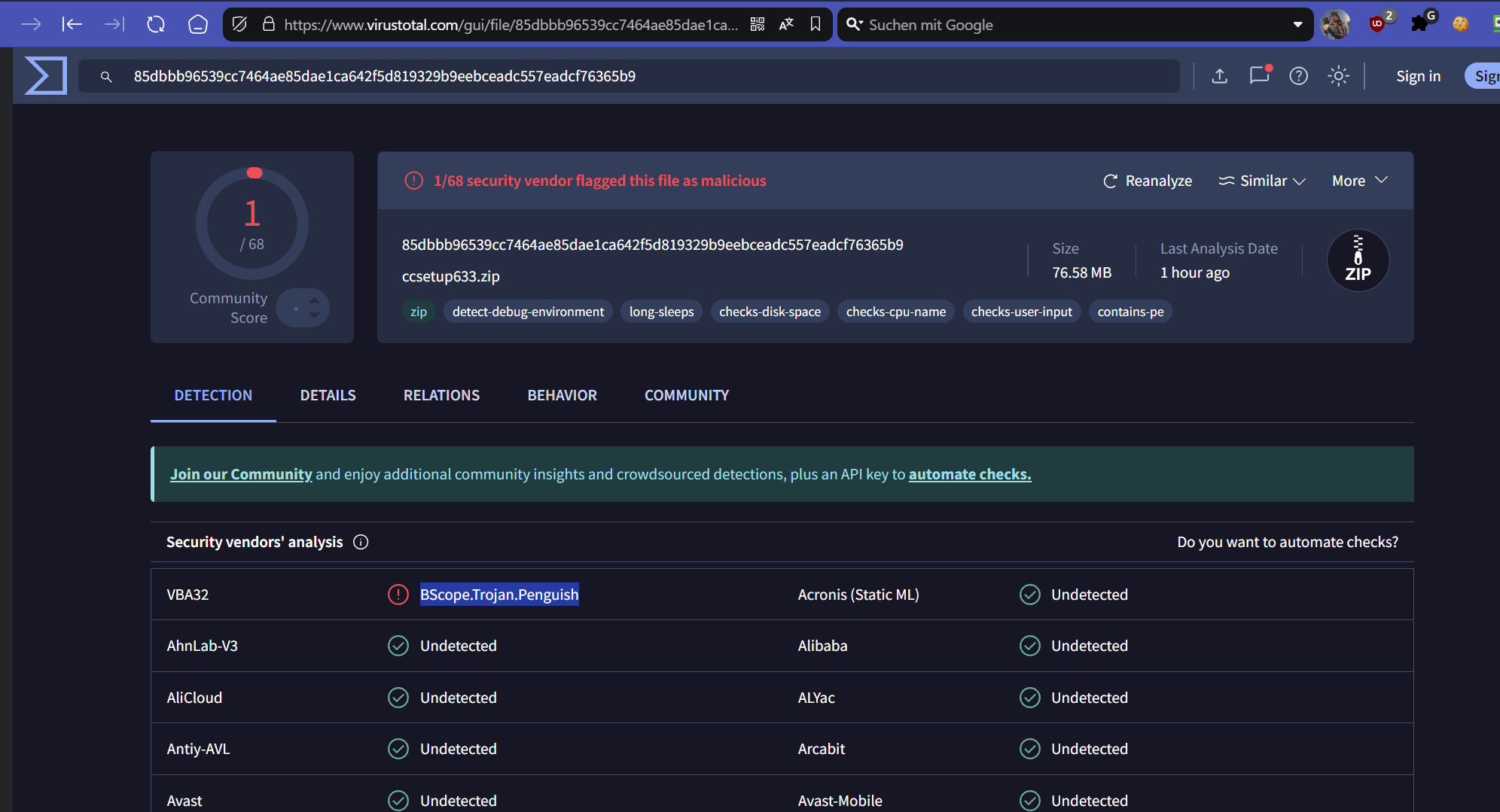The height and width of the screenshot is (812, 1500).
Task: Switch to the DETAILS tab
Action: pyautogui.click(x=328, y=395)
